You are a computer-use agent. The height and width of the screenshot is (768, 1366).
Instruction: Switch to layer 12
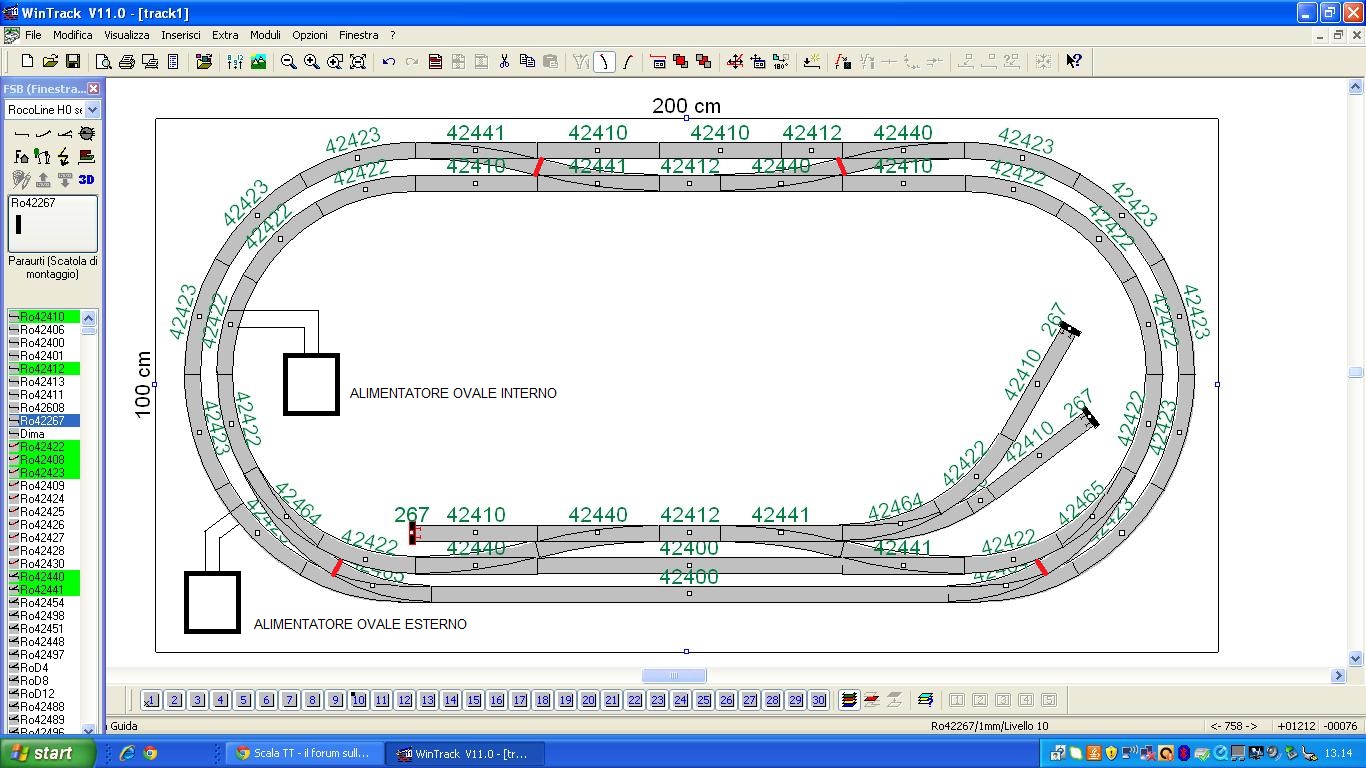click(x=404, y=700)
